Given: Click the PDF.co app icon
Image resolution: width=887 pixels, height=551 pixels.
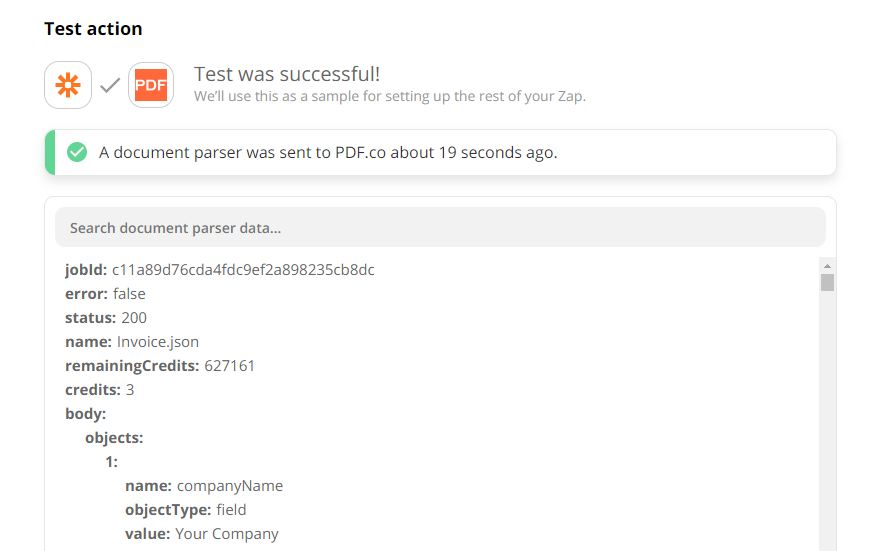Looking at the screenshot, I should pyautogui.click(x=151, y=85).
